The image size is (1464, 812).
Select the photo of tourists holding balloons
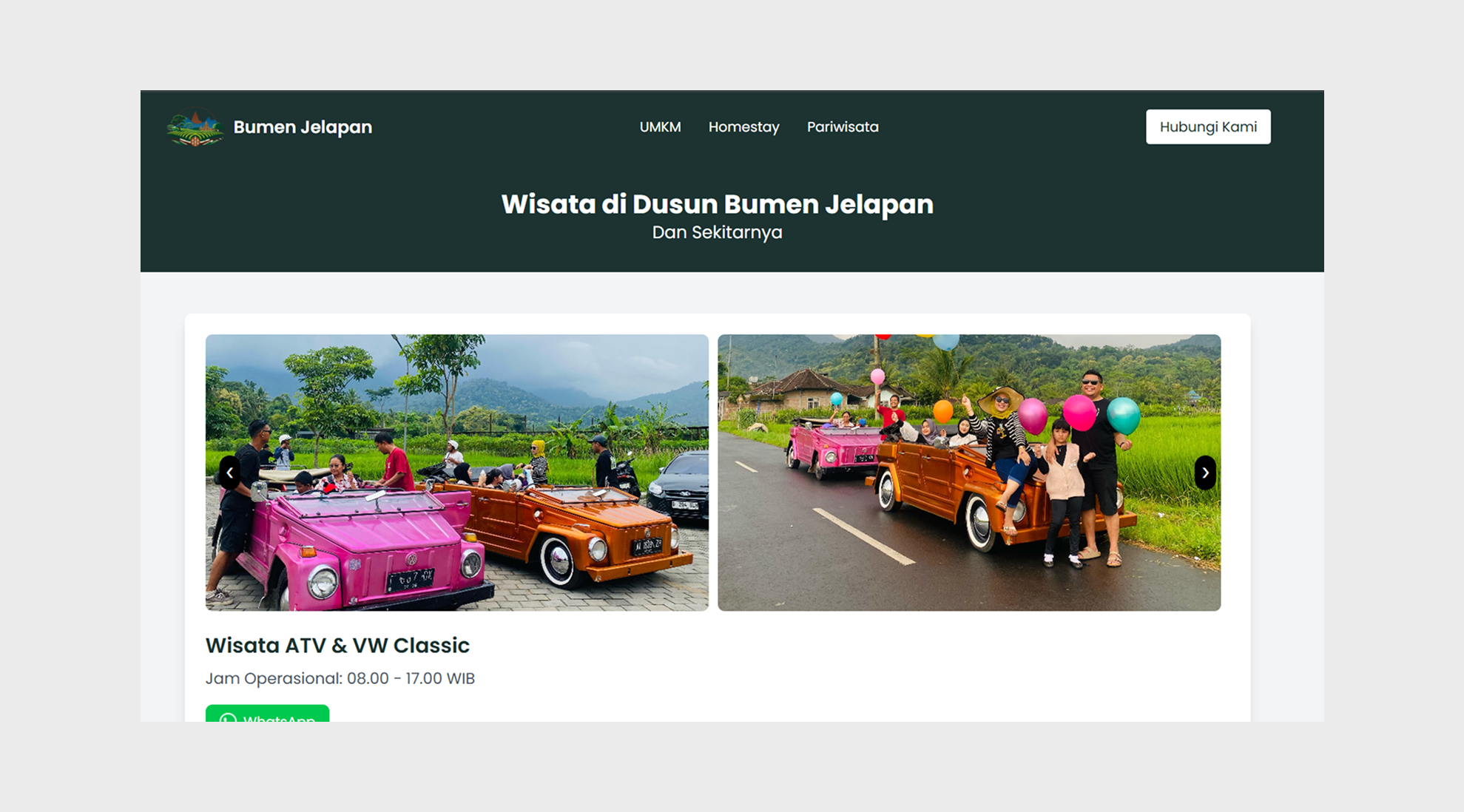pos(969,472)
